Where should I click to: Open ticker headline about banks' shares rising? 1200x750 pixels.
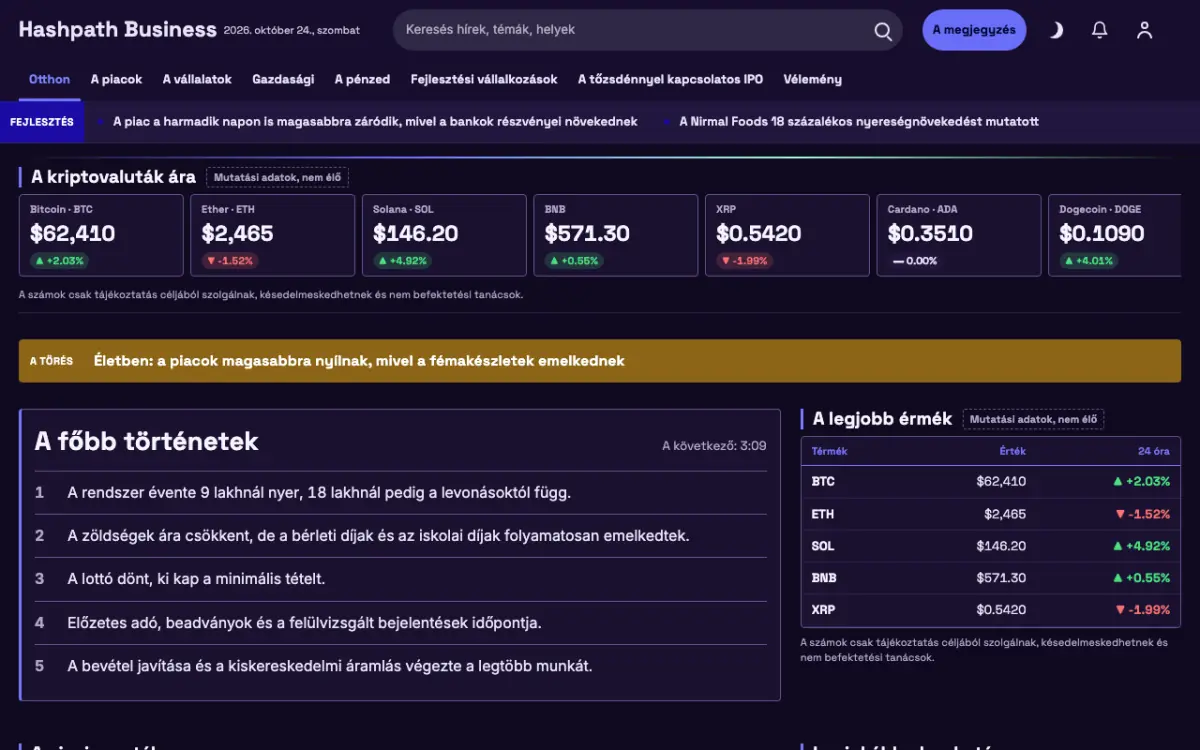(375, 122)
